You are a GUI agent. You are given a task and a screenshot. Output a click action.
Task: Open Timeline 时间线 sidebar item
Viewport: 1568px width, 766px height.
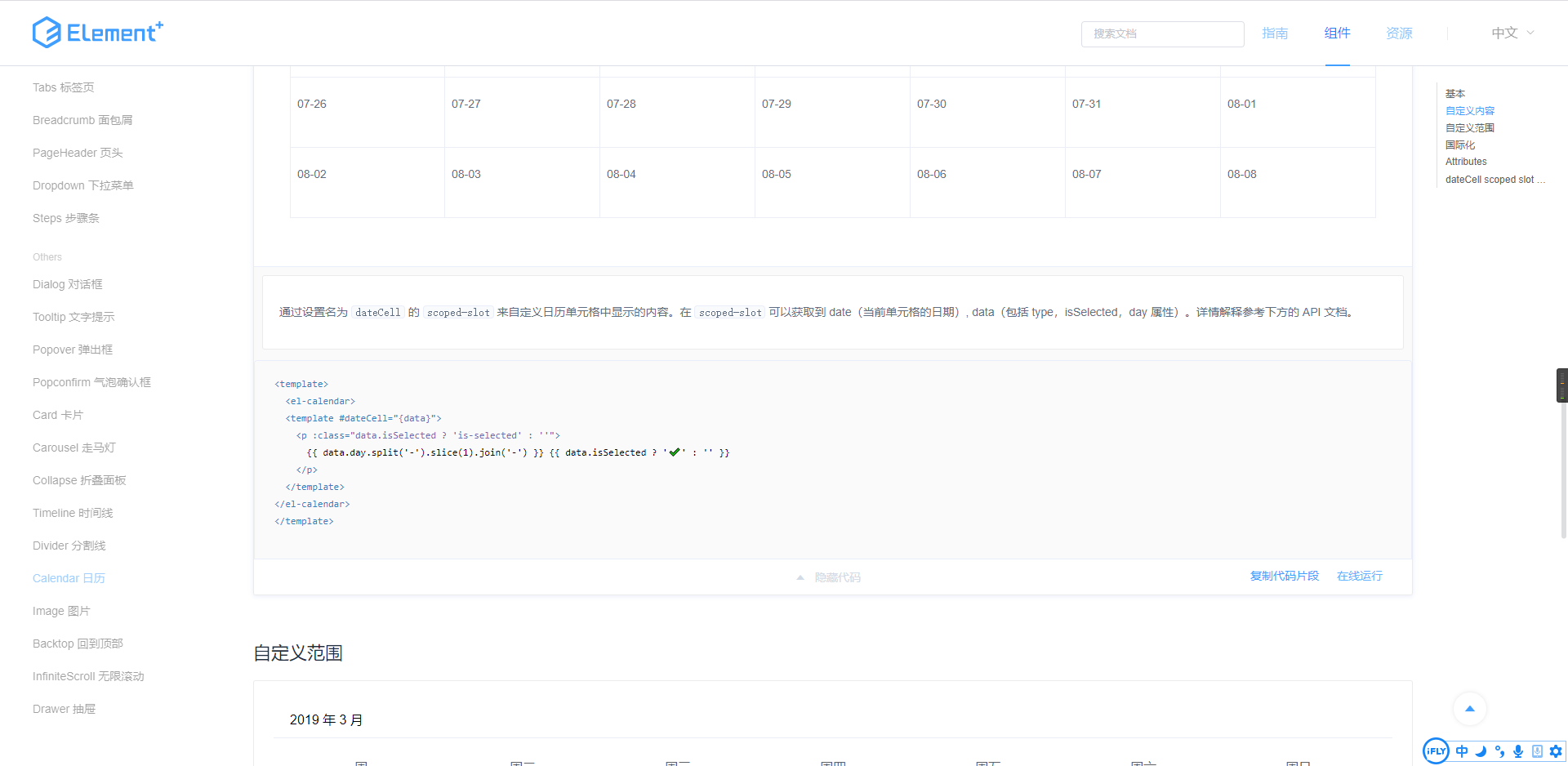(x=73, y=513)
